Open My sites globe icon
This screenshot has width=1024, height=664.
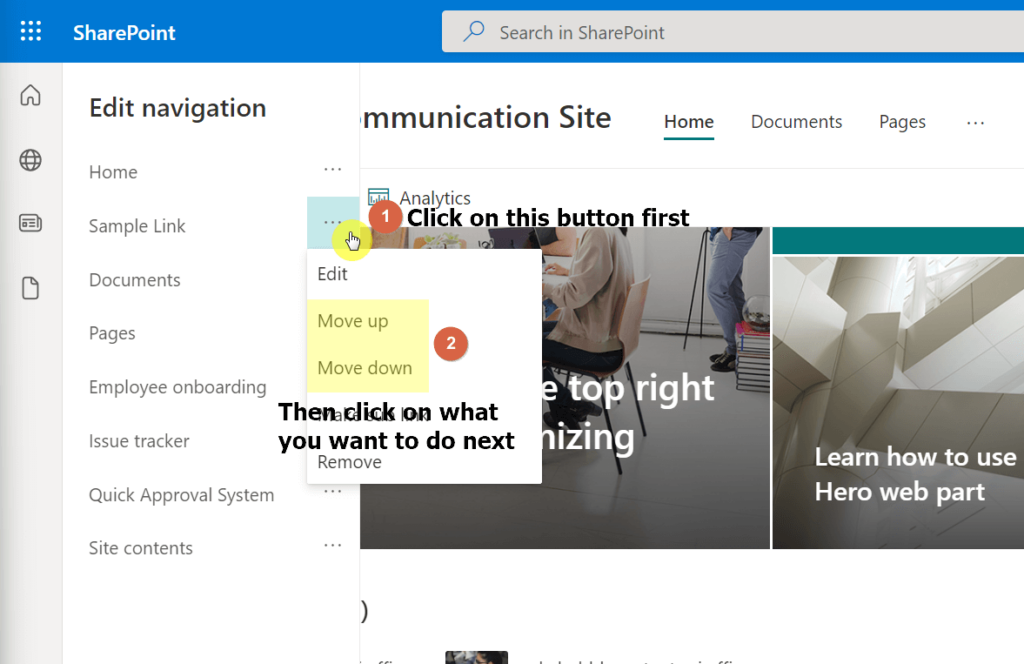tap(30, 160)
